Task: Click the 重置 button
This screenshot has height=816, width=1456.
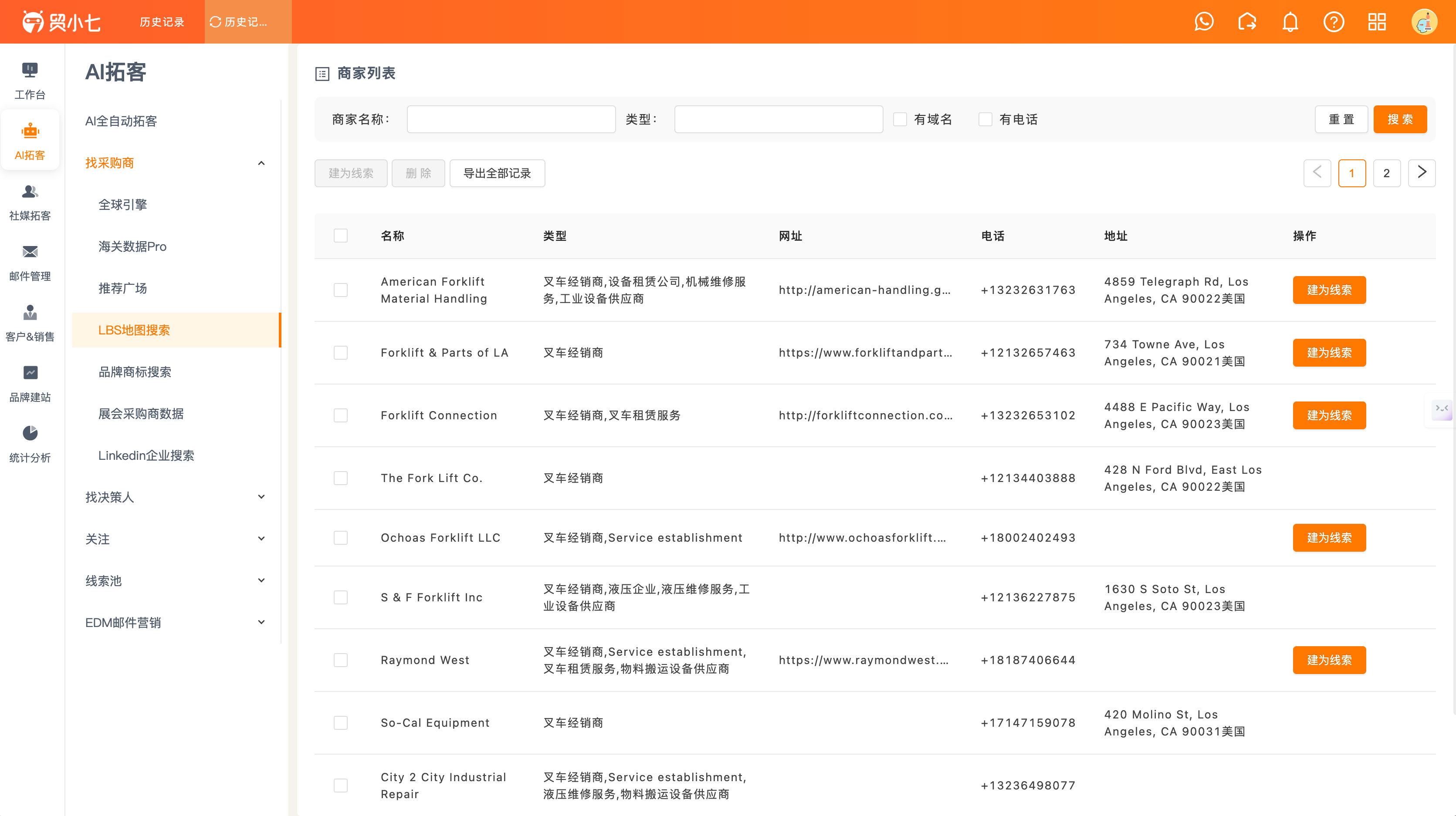Action: [1341, 119]
